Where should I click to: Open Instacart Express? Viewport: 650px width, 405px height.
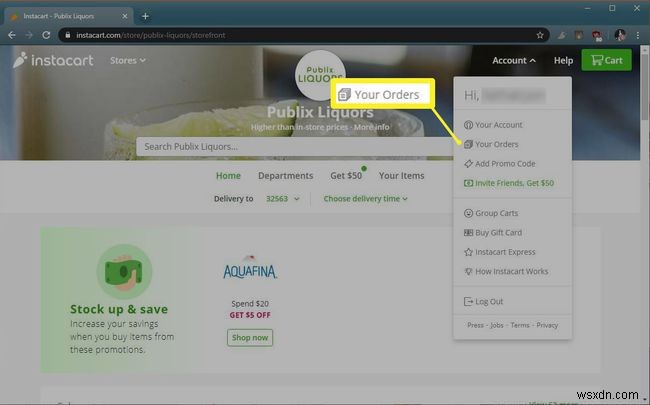click(x=500, y=252)
